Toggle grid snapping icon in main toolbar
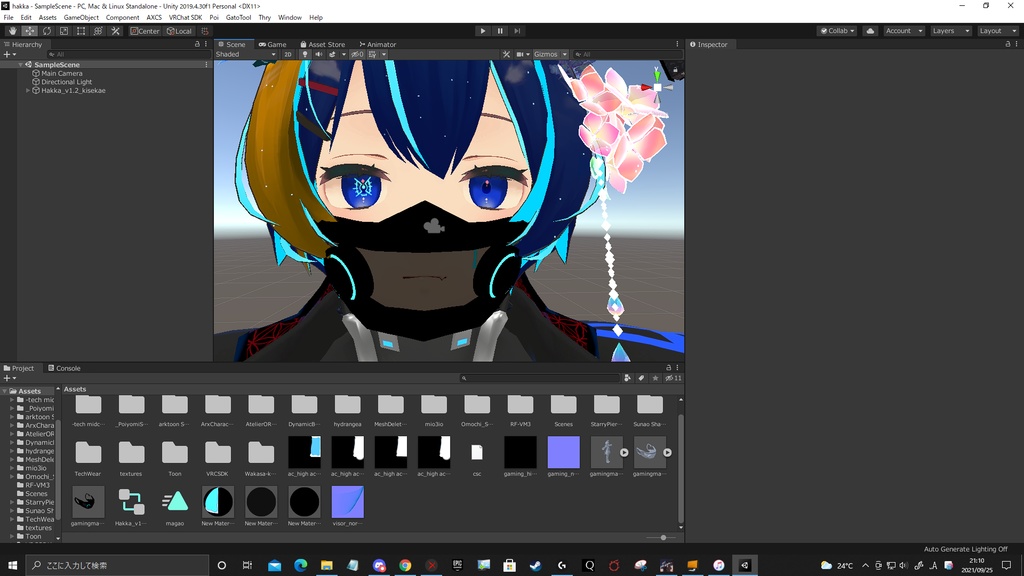This screenshot has height=576, width=1024. pos(204,31)
